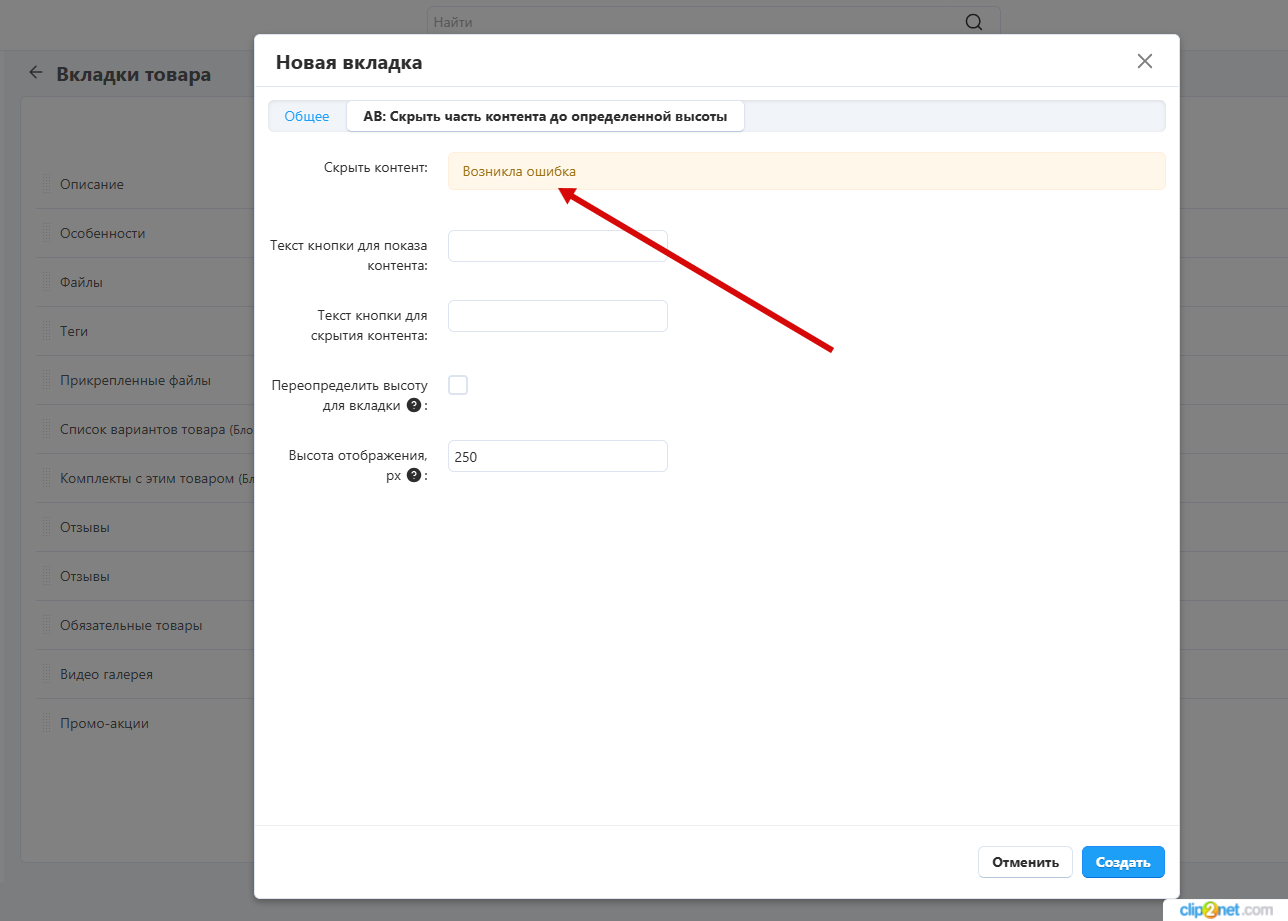Click the back arrow beside Вкладки товара
Image resolution: width=1288 pixels, height=921 pixels.
[x=36, y=73]
